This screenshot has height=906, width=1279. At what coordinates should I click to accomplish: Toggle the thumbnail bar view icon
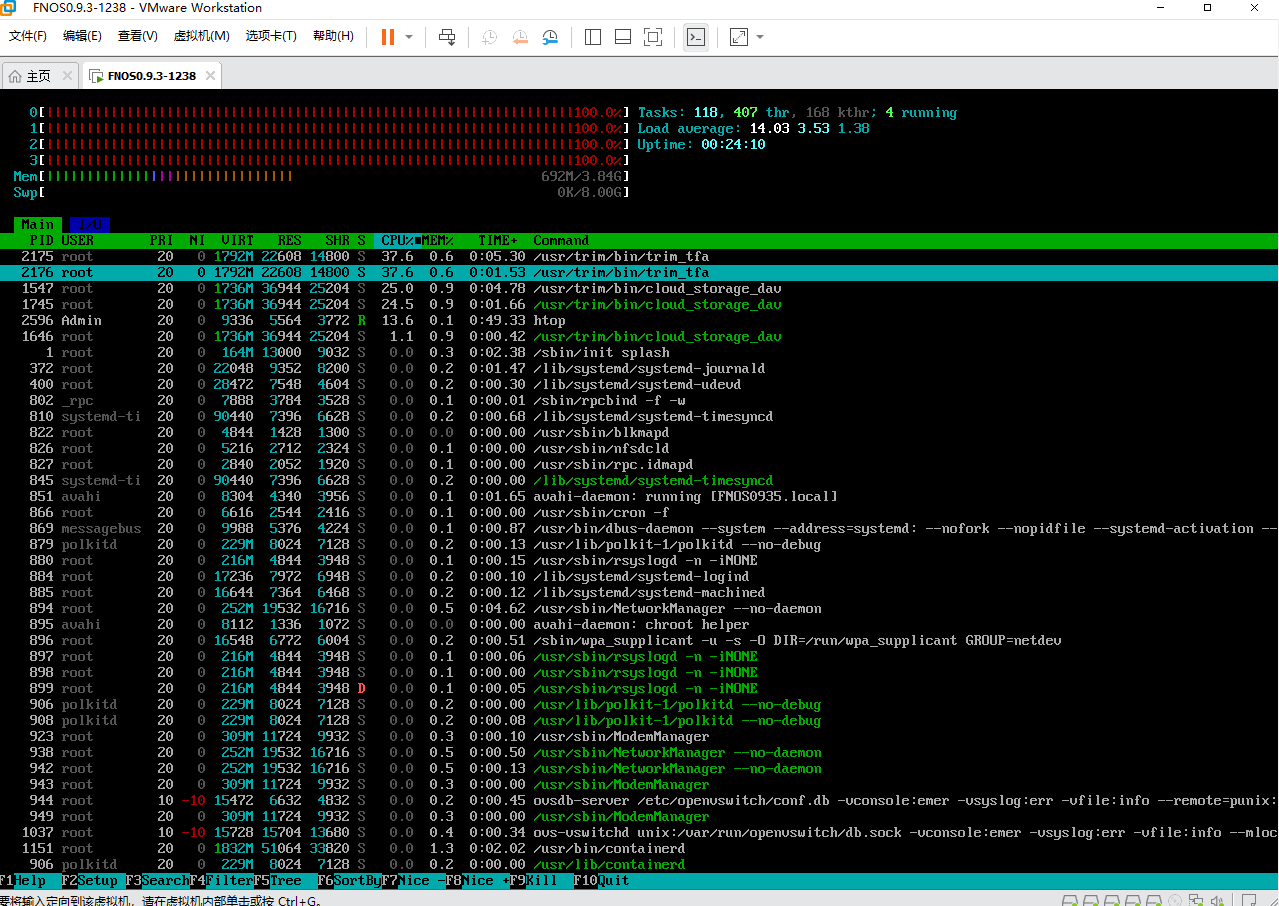[623, 37]
